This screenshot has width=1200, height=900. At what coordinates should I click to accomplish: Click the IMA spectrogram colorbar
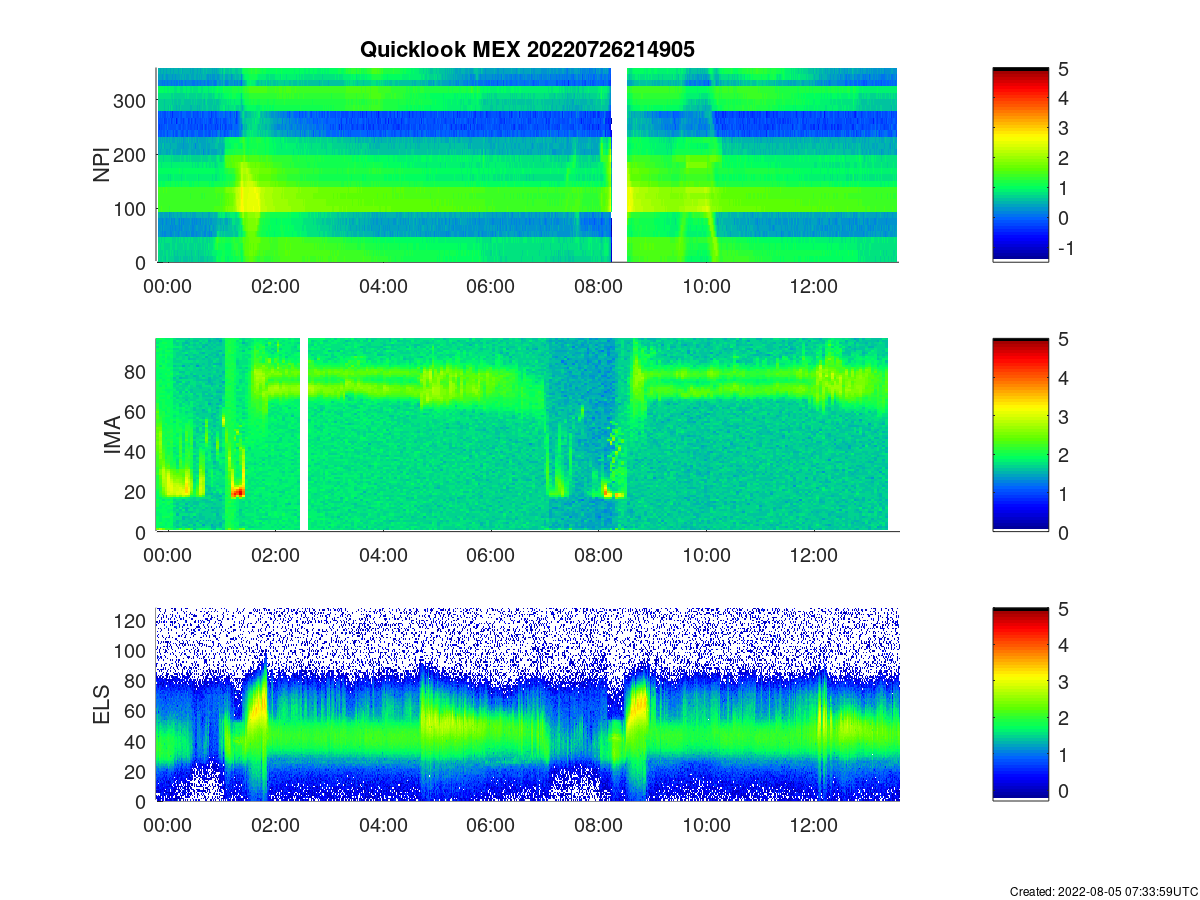(x=1020, y=435)
